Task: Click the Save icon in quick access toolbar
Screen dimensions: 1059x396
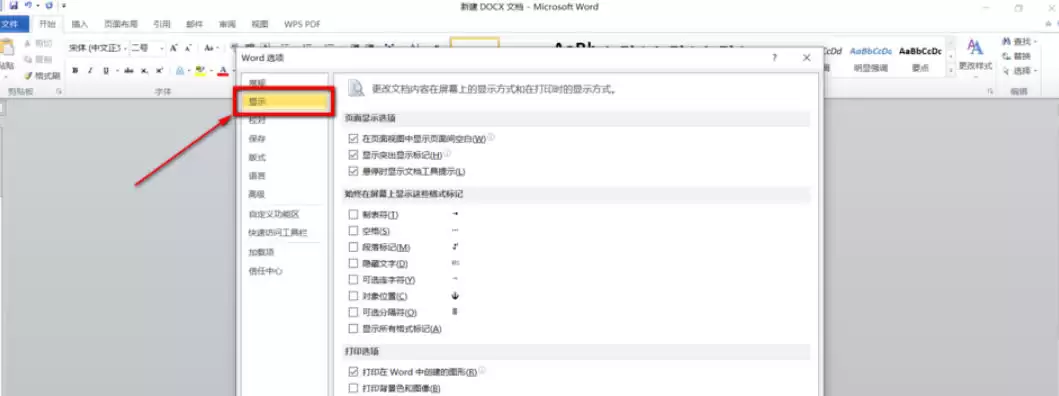Action: [14, 5]
